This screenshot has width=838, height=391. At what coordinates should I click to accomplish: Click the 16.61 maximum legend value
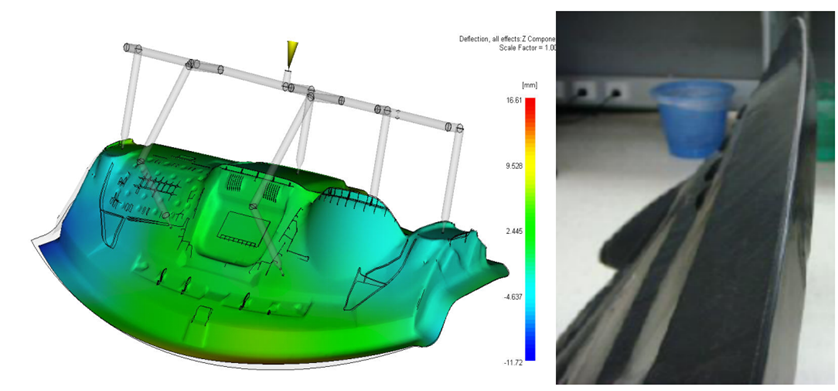[x=515, y=100]
